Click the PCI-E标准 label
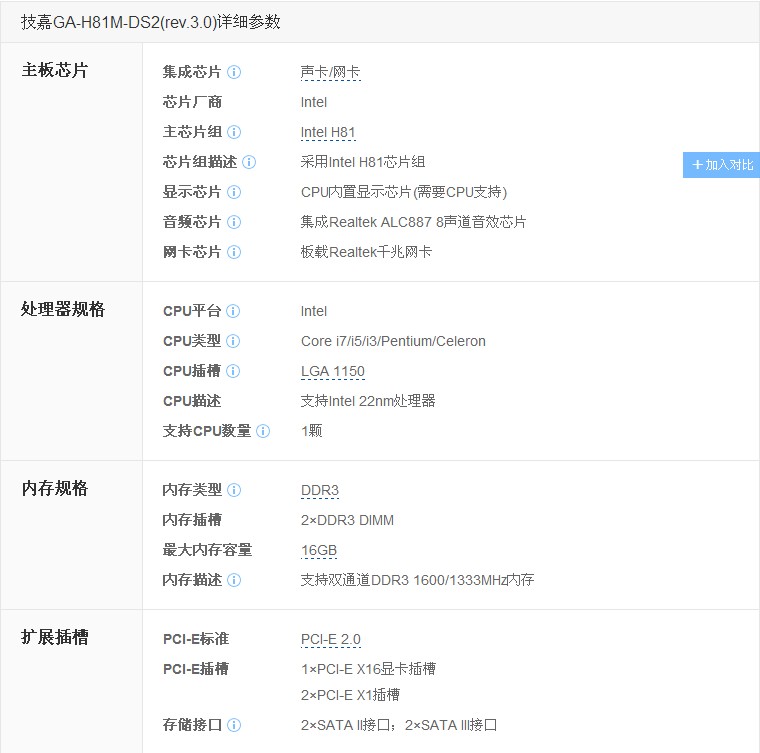The image size is (760, 753). pyautogui.click(x=196, y=639)
